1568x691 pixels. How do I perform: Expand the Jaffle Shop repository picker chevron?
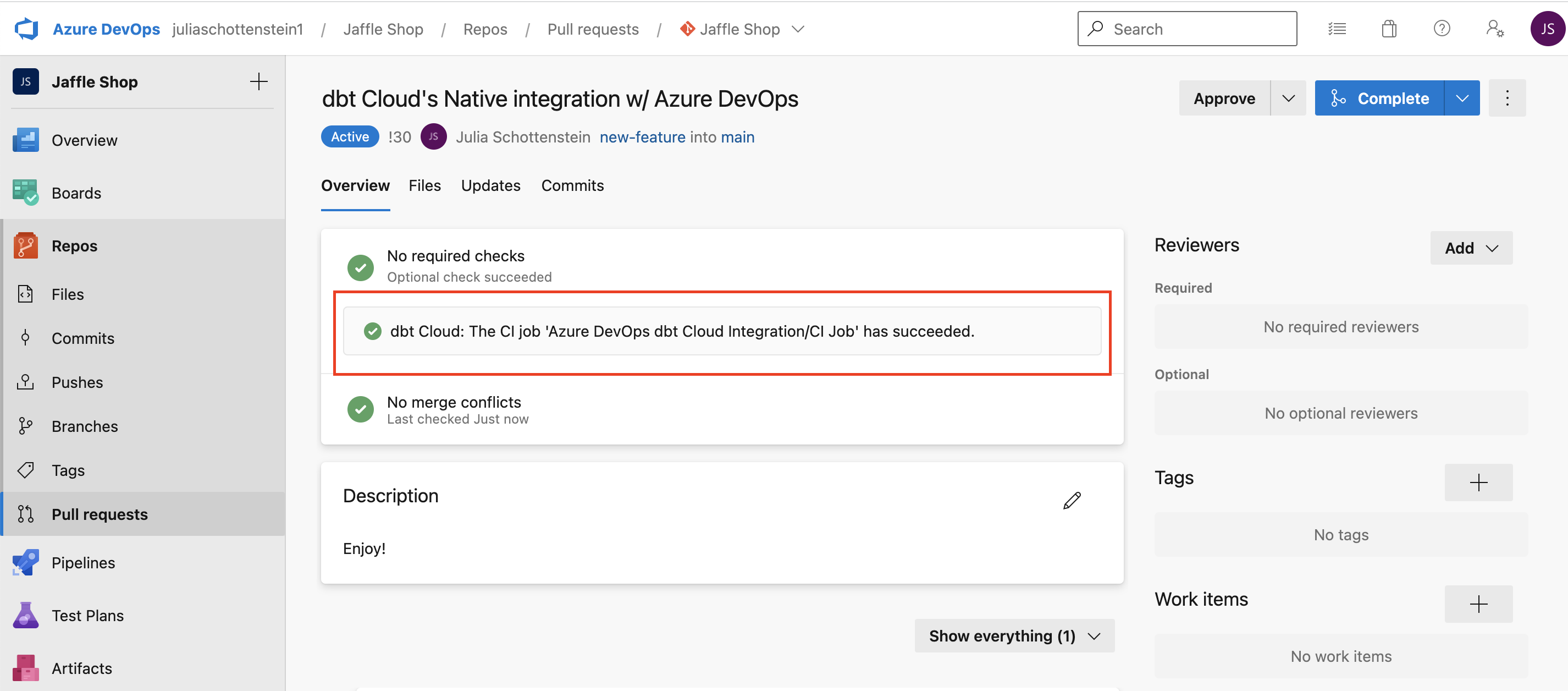click(x=798, y=29)
